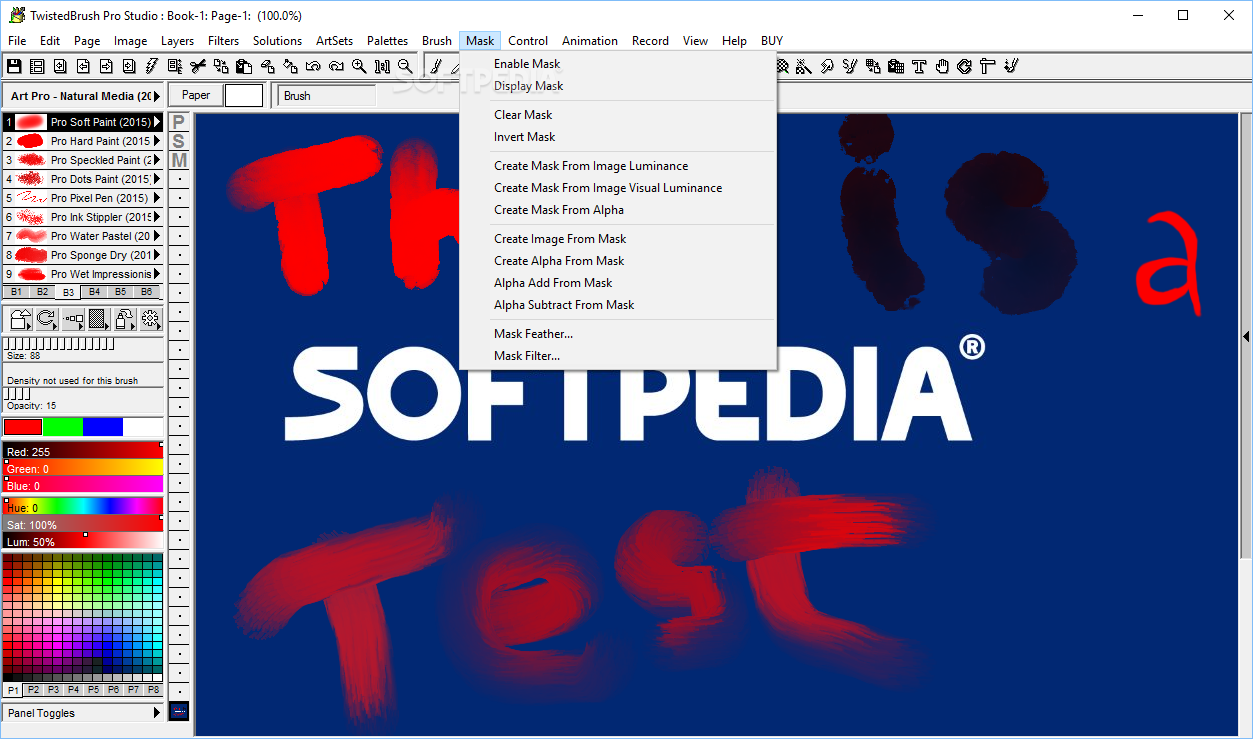1253x739 pixels.
Task: Click the spray can brush effects icon
Action: [x=124, y=319]
